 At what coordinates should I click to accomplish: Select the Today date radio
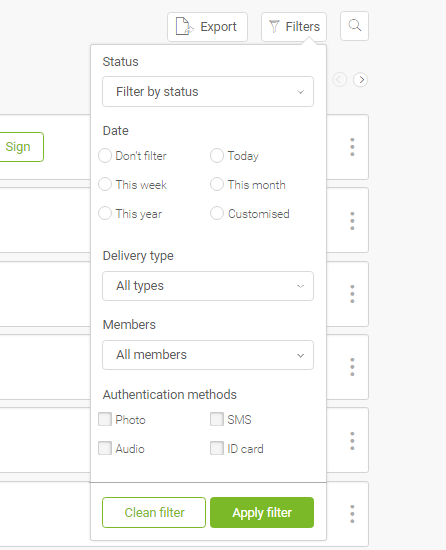click(217, 156)
